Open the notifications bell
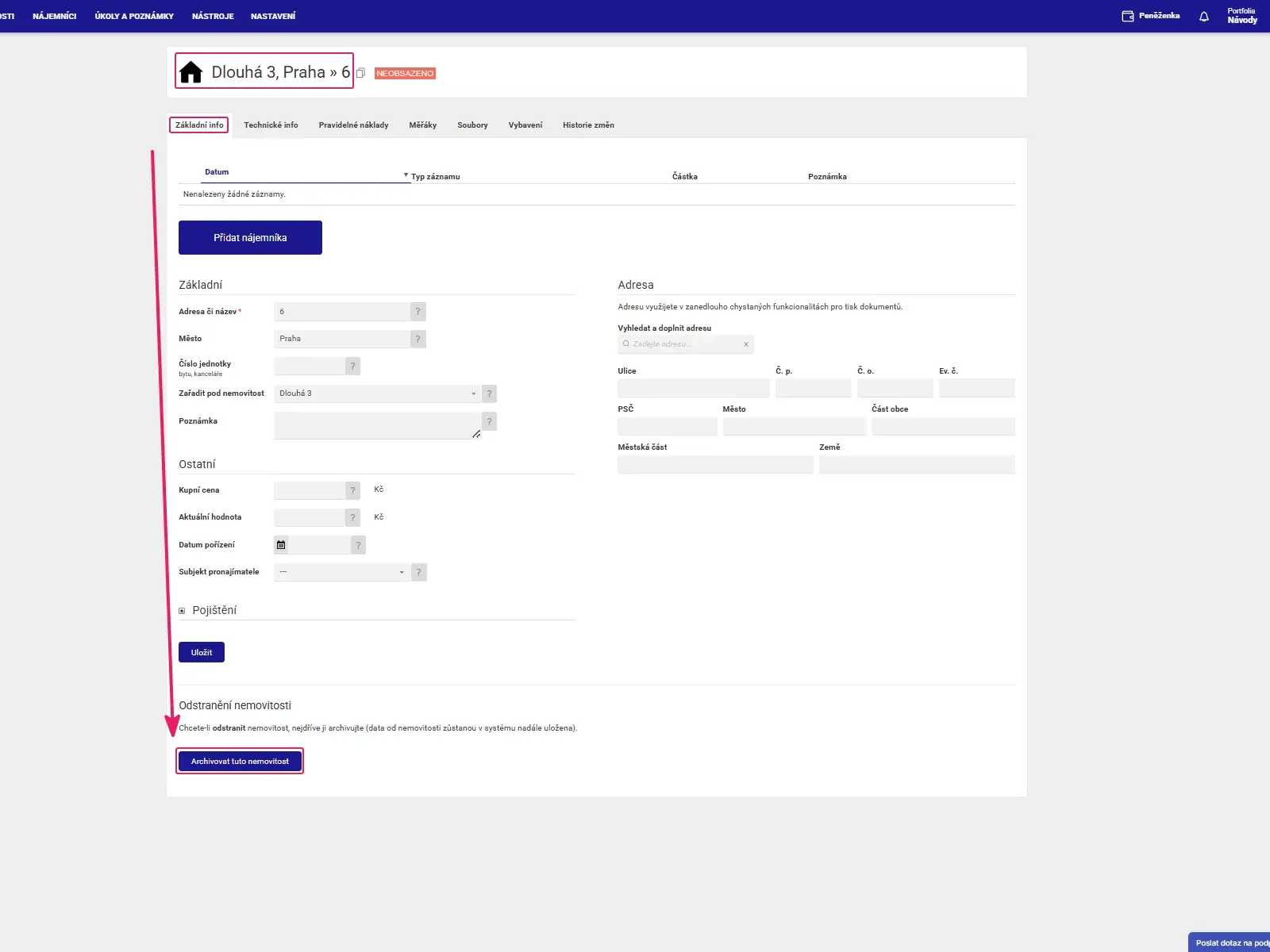 (1204, 16)
